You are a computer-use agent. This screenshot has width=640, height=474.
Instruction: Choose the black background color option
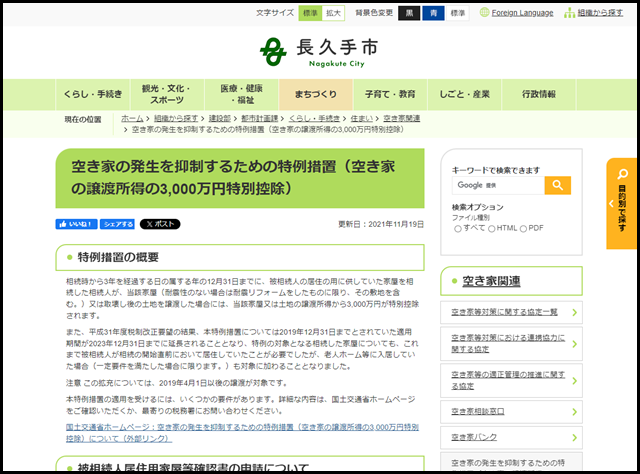tap(409, 13)
